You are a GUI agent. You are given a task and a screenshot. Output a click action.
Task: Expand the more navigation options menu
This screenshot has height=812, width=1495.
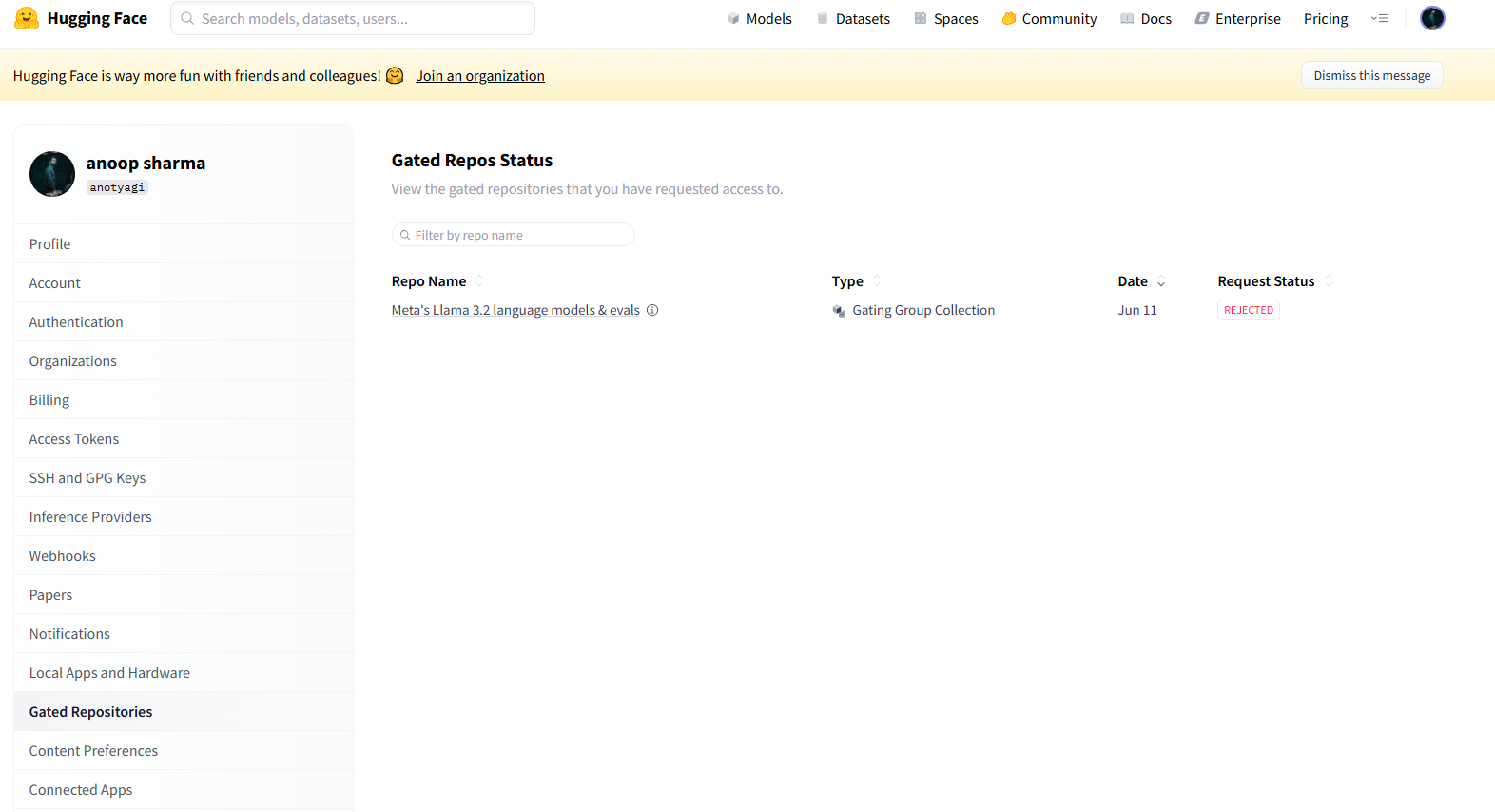[x=1379, y=18]
